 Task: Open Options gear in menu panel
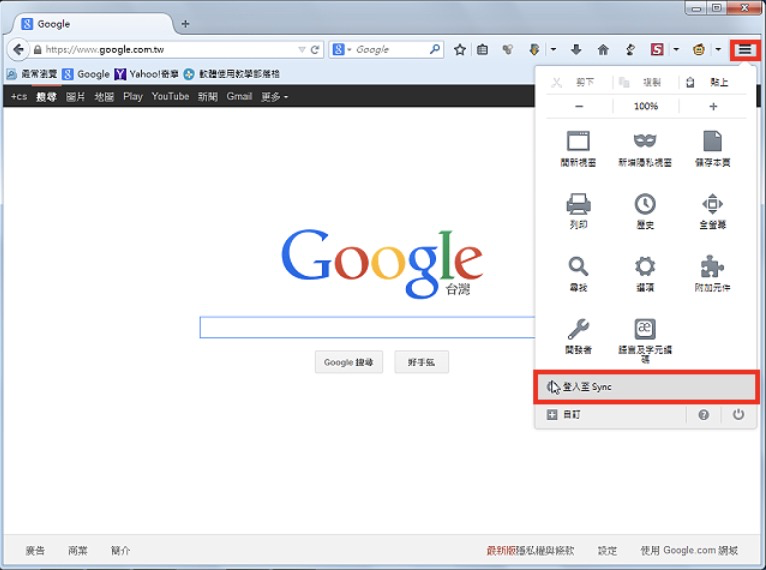[x=645, y=274]
